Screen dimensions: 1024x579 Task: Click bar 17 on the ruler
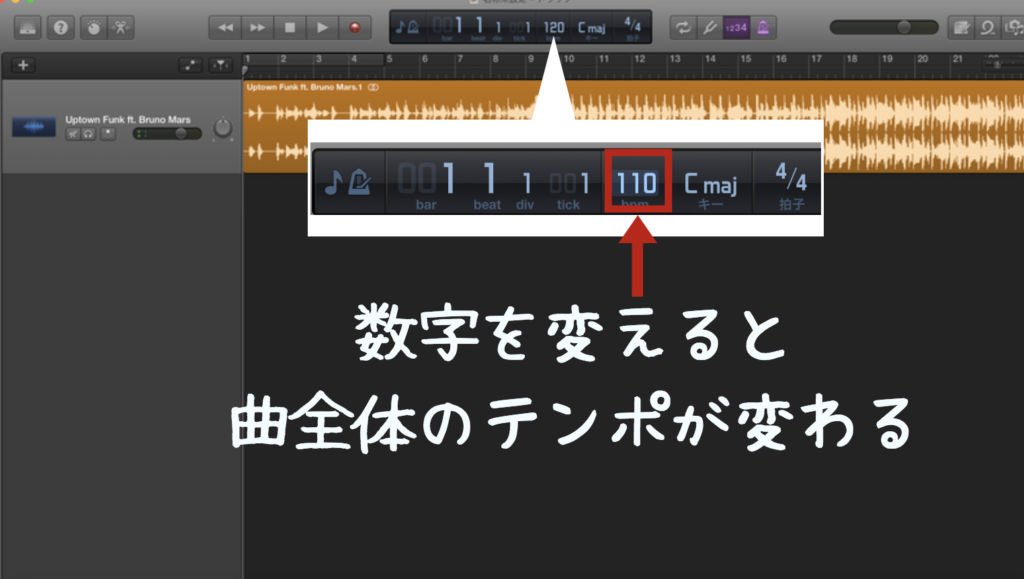click(x=816, y=59)
